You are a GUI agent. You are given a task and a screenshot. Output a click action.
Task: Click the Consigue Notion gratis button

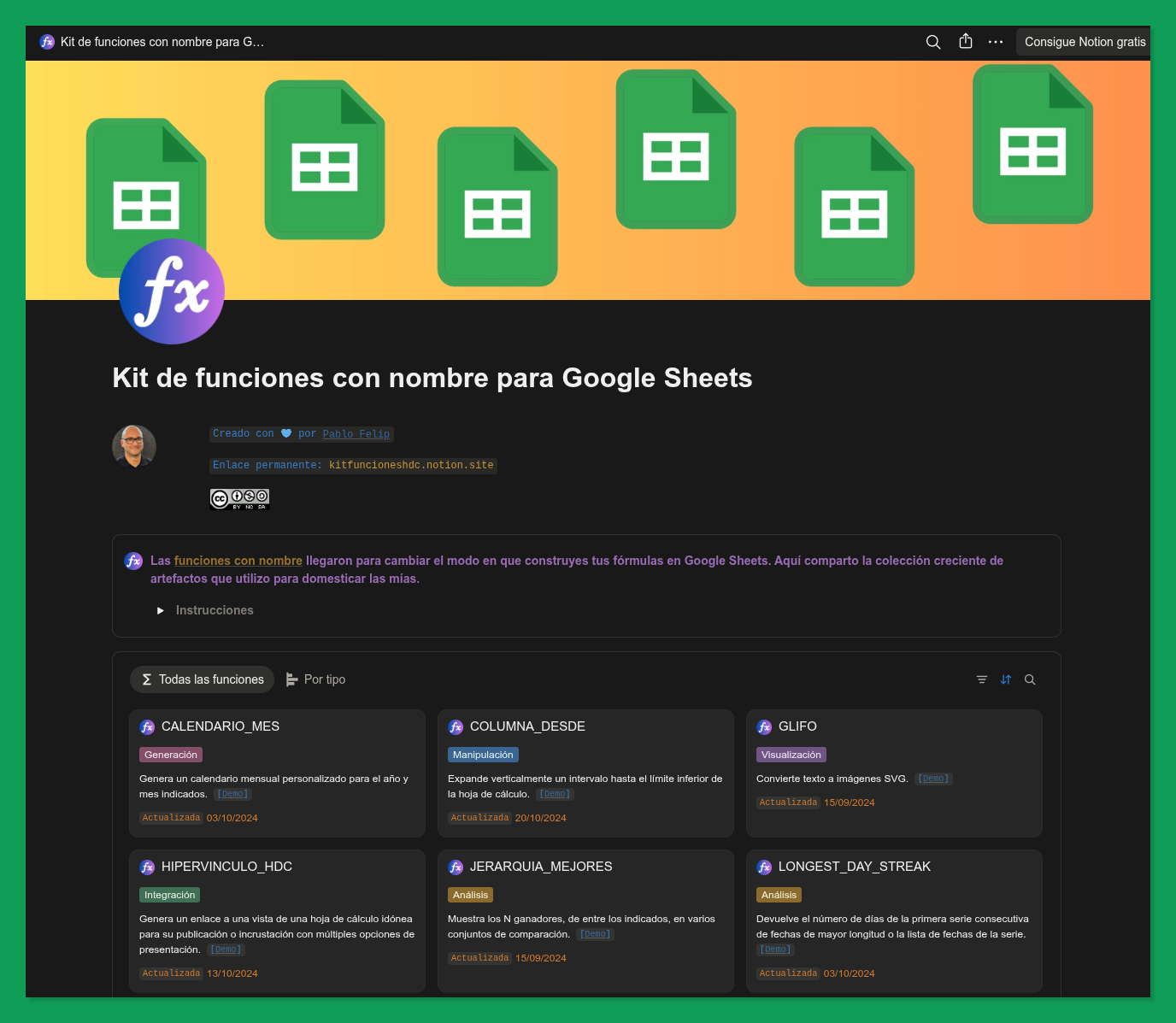[1085, 42]
